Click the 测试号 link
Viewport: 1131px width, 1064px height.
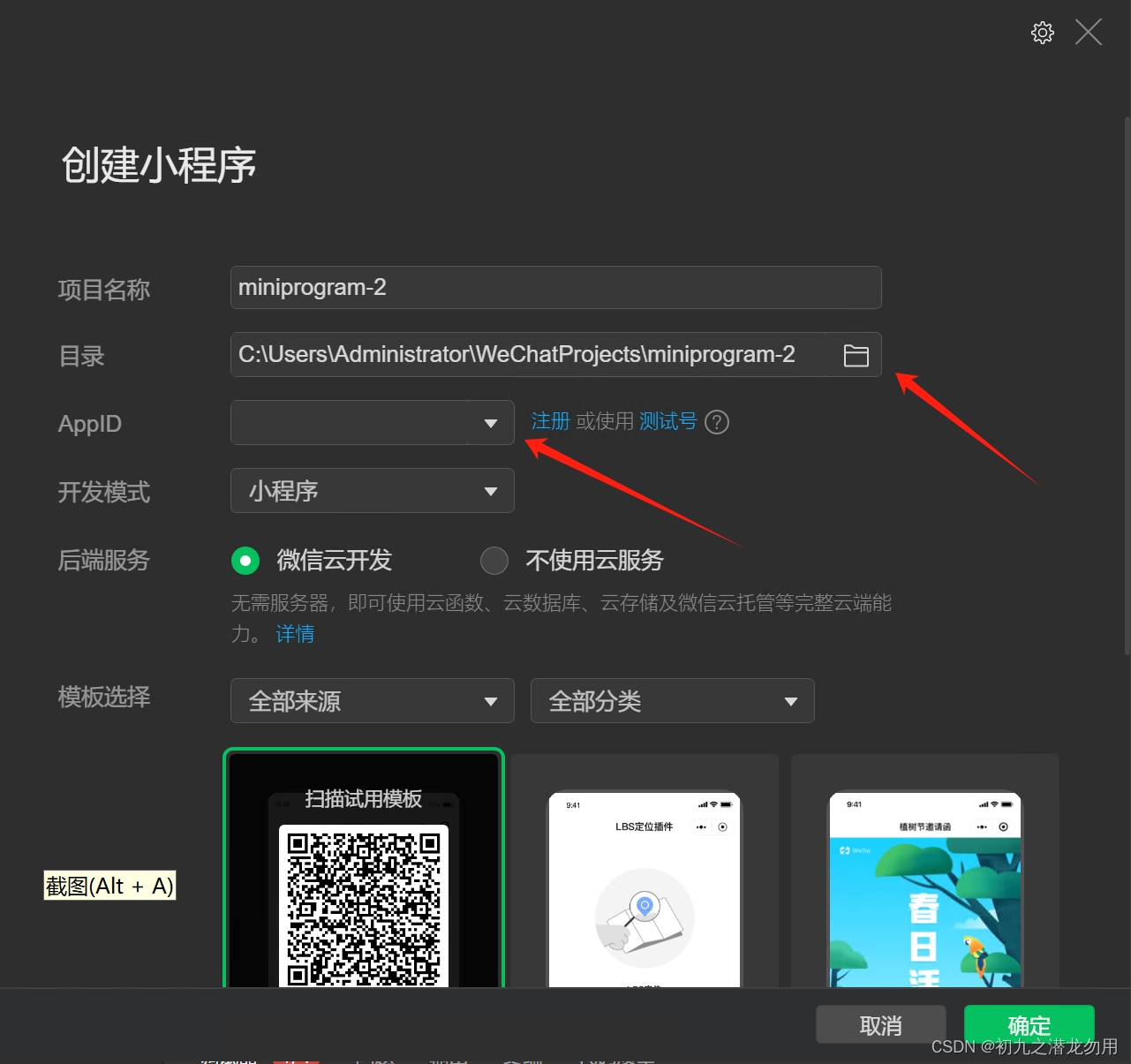pos(668,421)
